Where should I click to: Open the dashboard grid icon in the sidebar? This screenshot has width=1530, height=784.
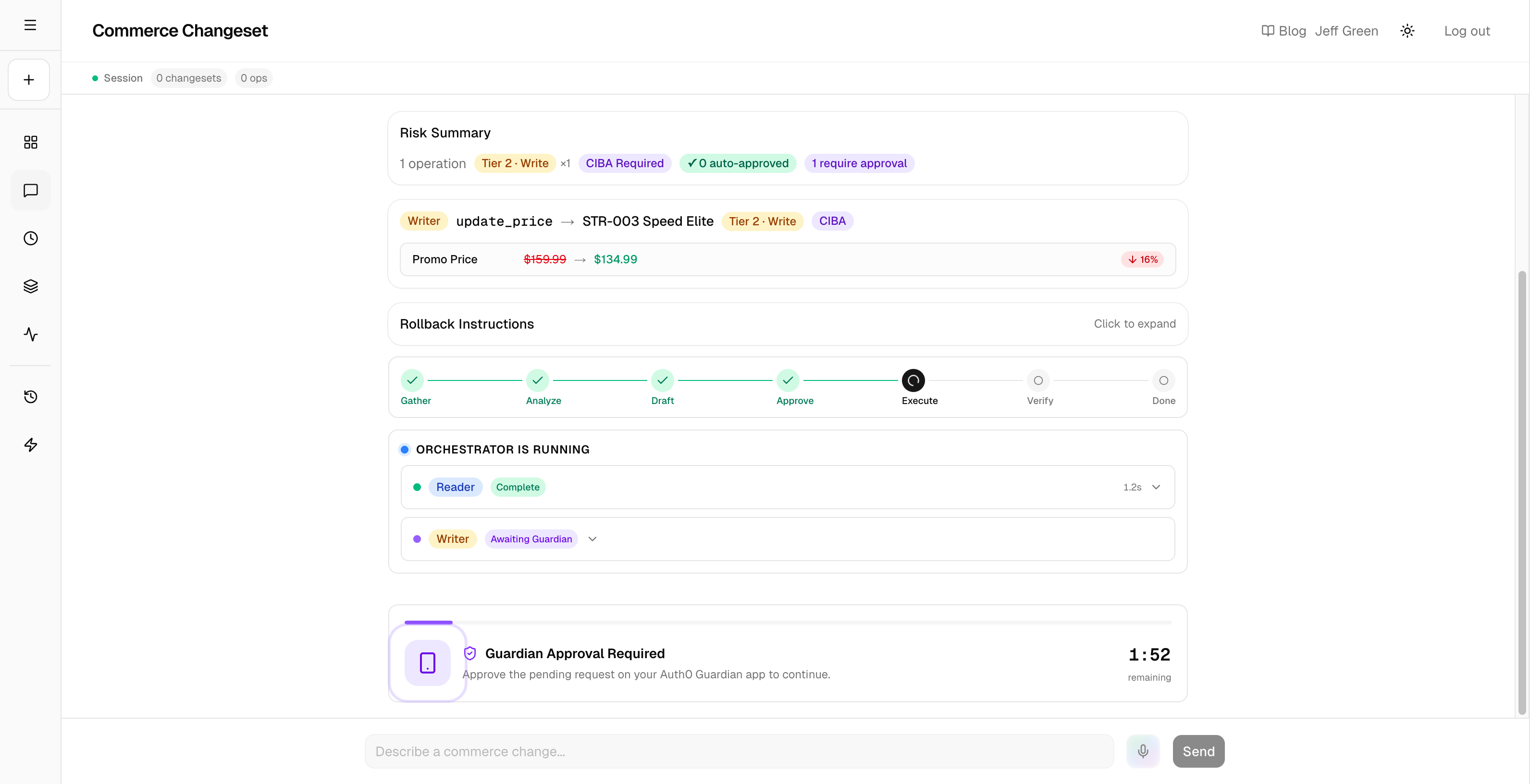point(30,142)
